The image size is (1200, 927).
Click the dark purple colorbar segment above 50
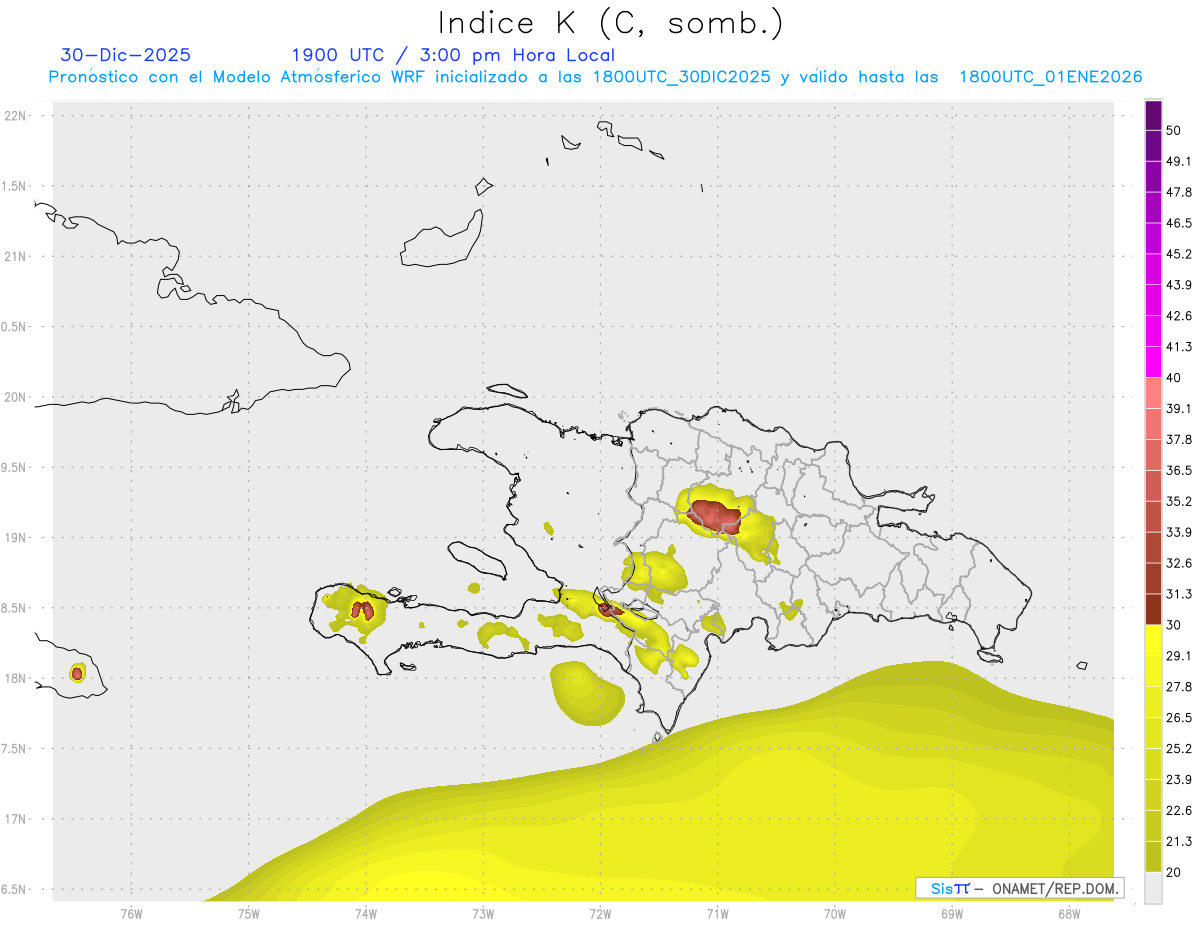click(x=1153, y=116)
